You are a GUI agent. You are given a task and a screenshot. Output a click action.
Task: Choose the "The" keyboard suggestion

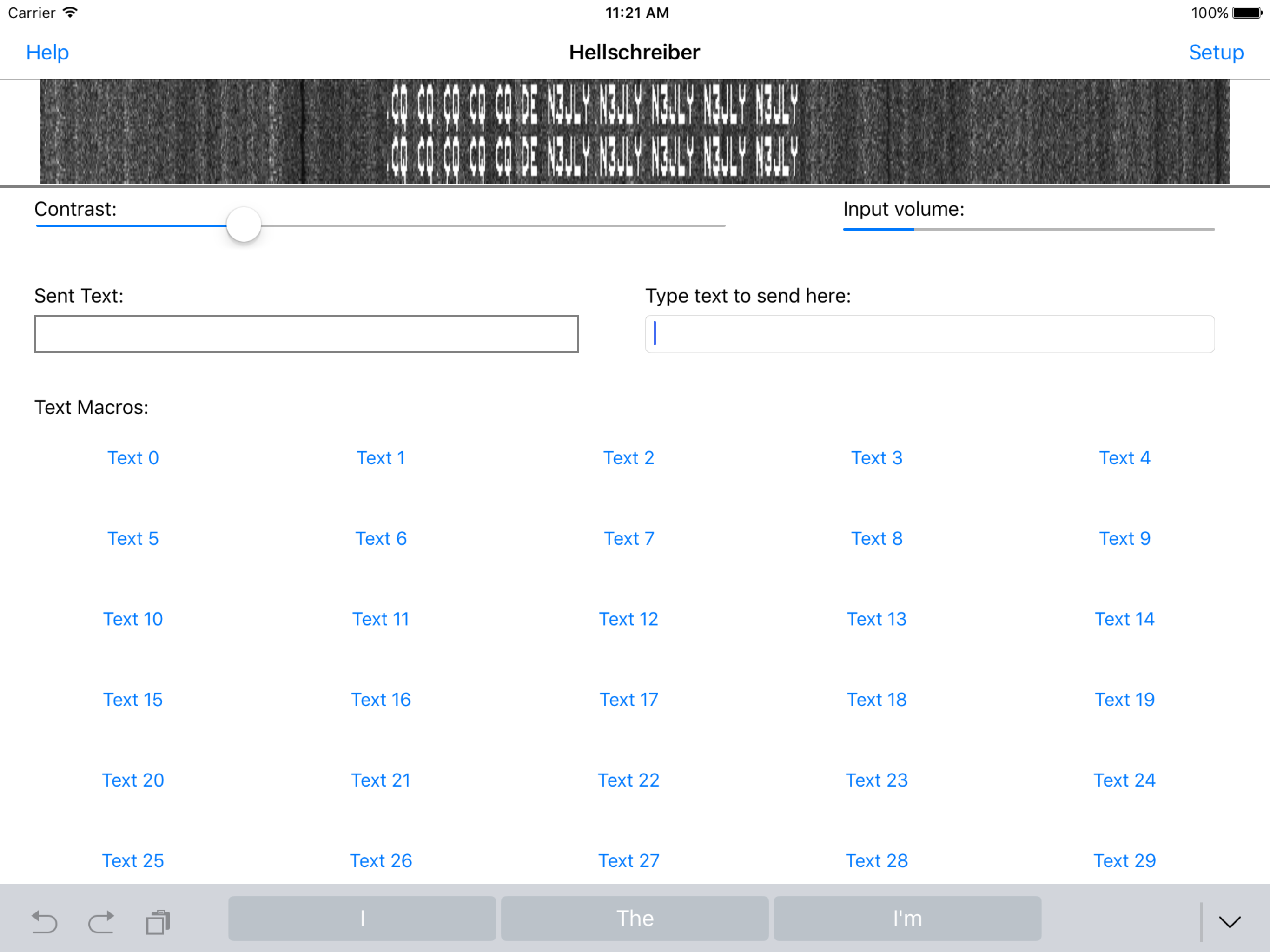point(635,918)
